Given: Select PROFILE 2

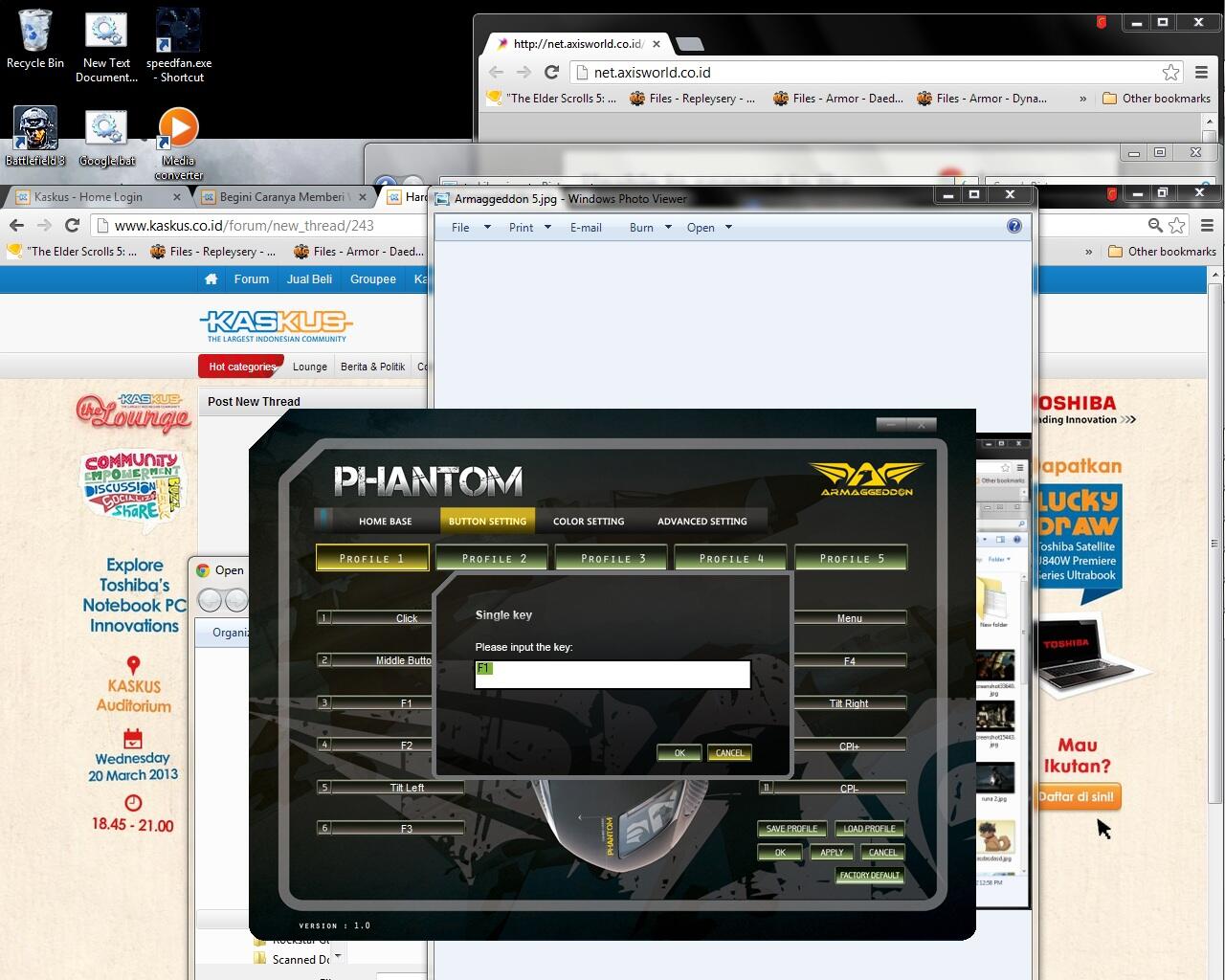Looking at the screenshot, I should click(494, 558).
